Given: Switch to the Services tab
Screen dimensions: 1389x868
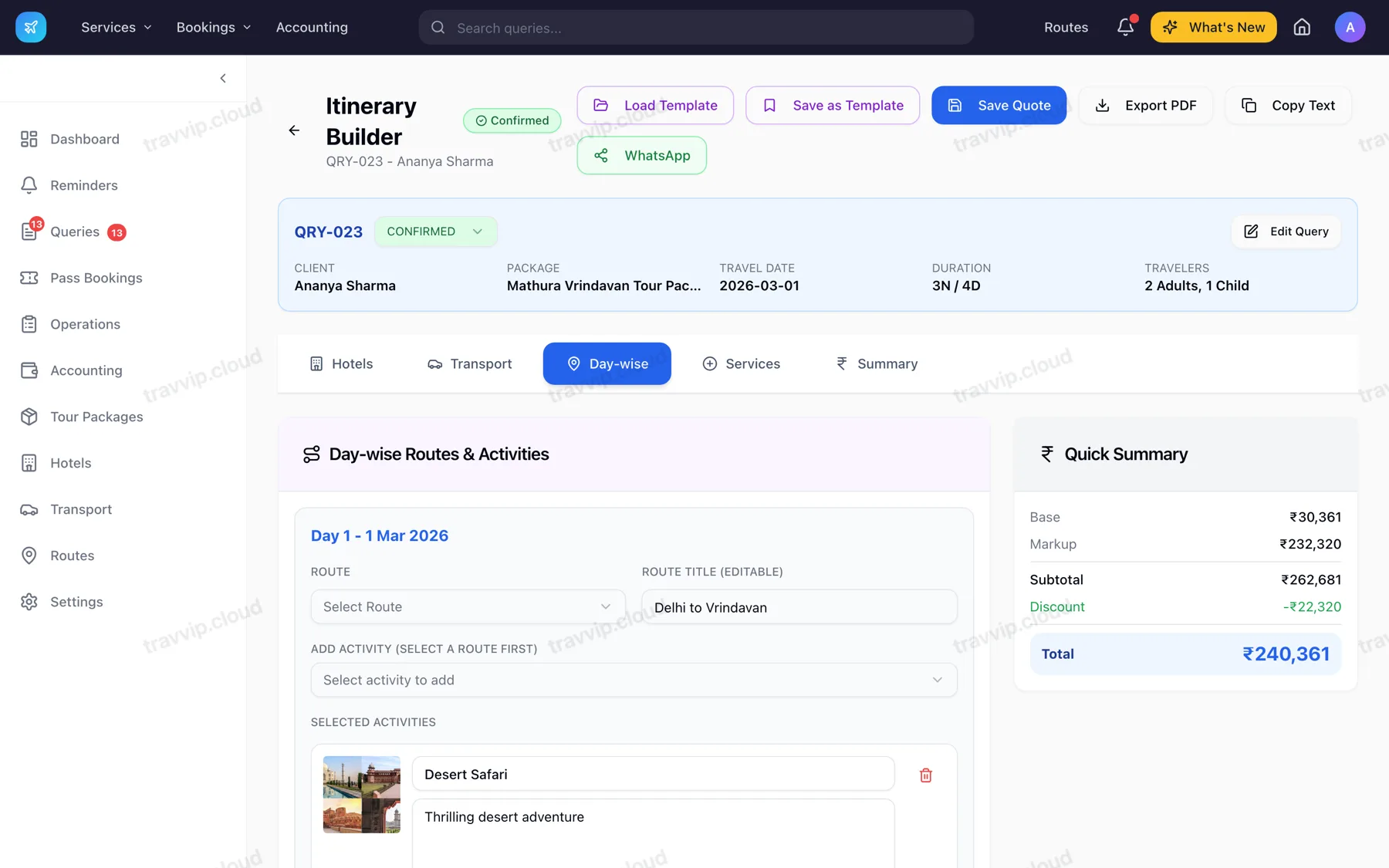Looking at the screenshot, I should point(742,363).
